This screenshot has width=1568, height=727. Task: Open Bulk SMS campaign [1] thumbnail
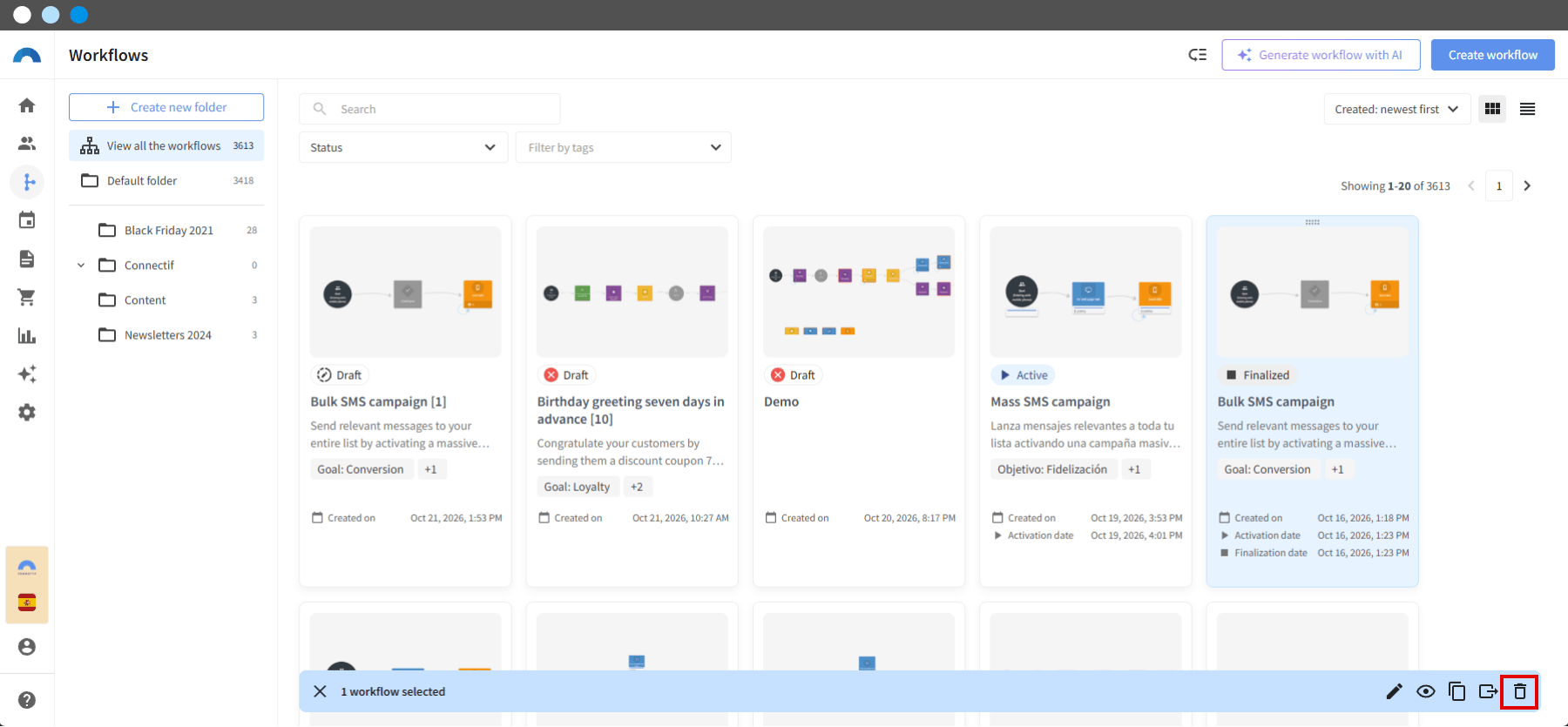tap(405, 292)
